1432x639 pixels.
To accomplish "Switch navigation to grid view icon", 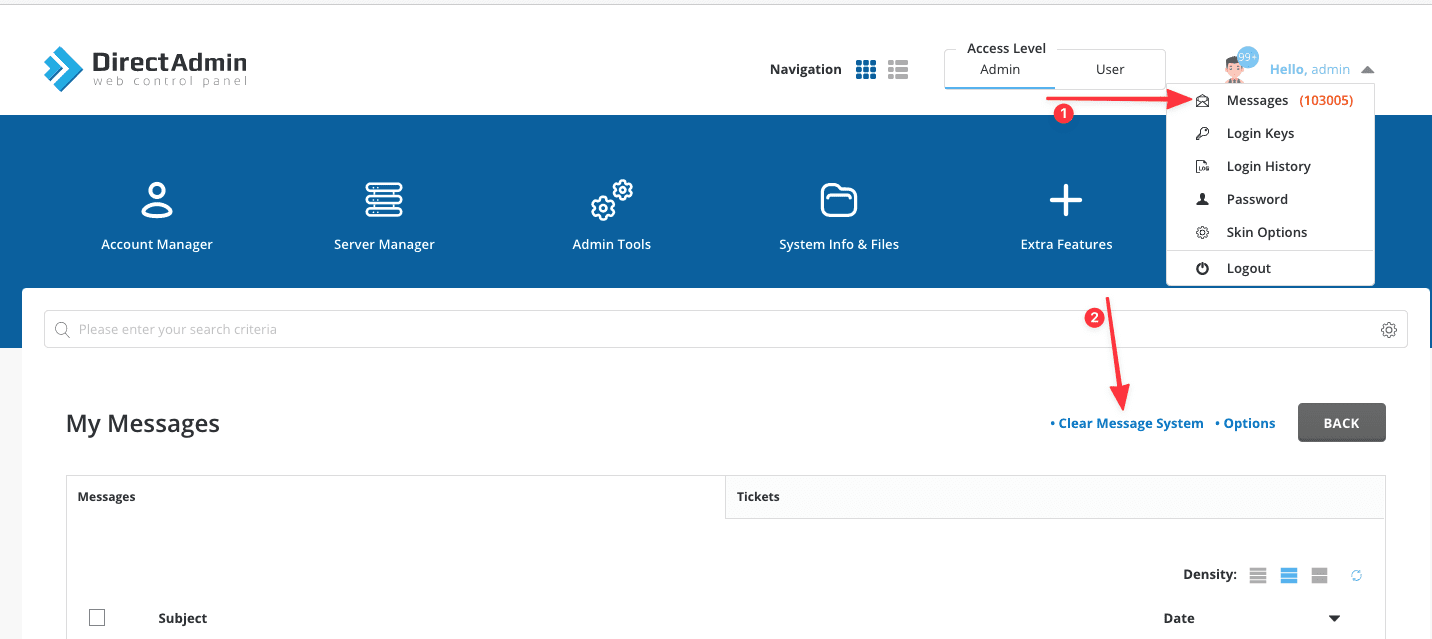I will (x=866, y=69).
